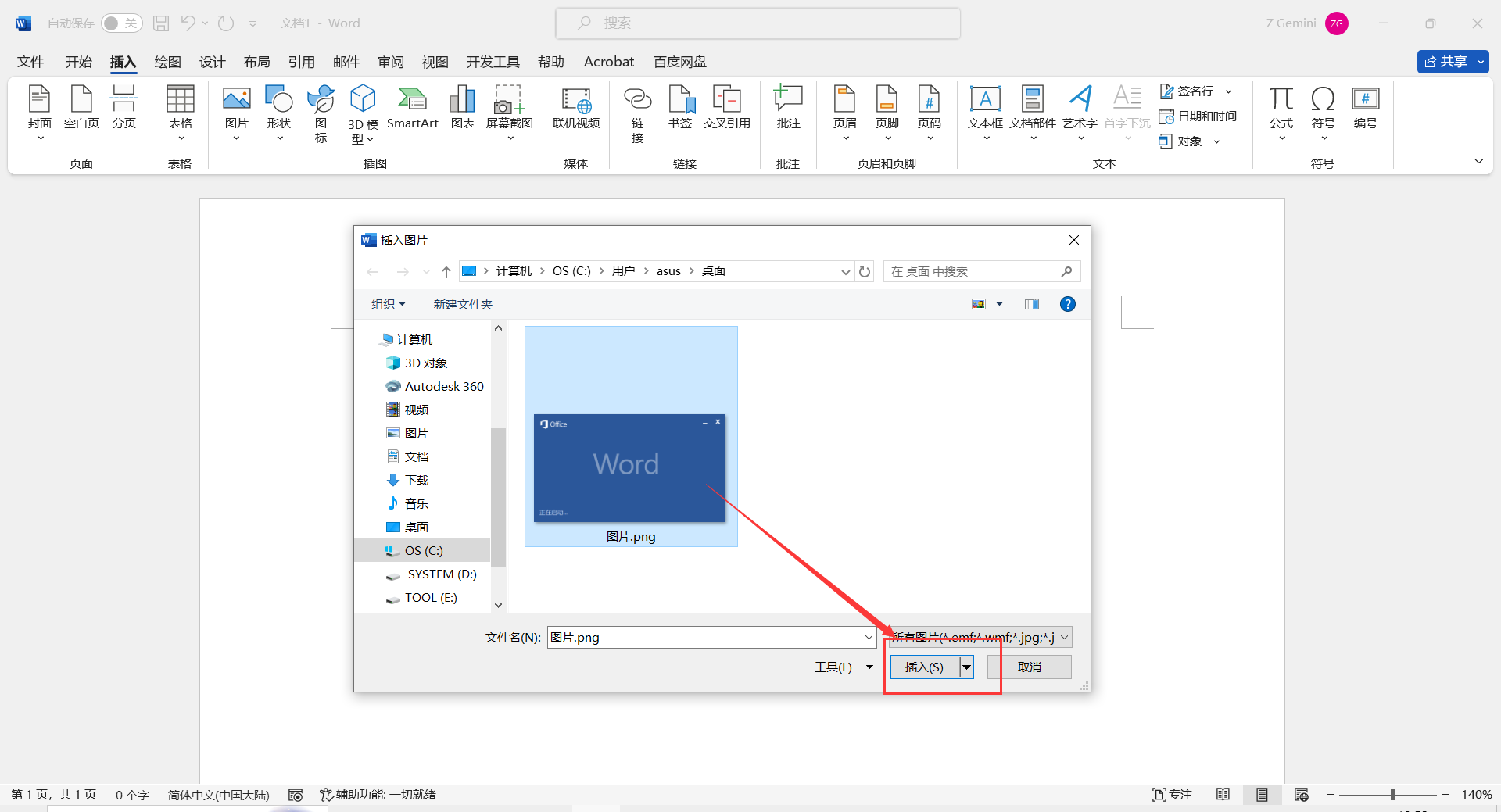Insert numbering (编号)
1501x812 pixels.
tap(1366, 107)
